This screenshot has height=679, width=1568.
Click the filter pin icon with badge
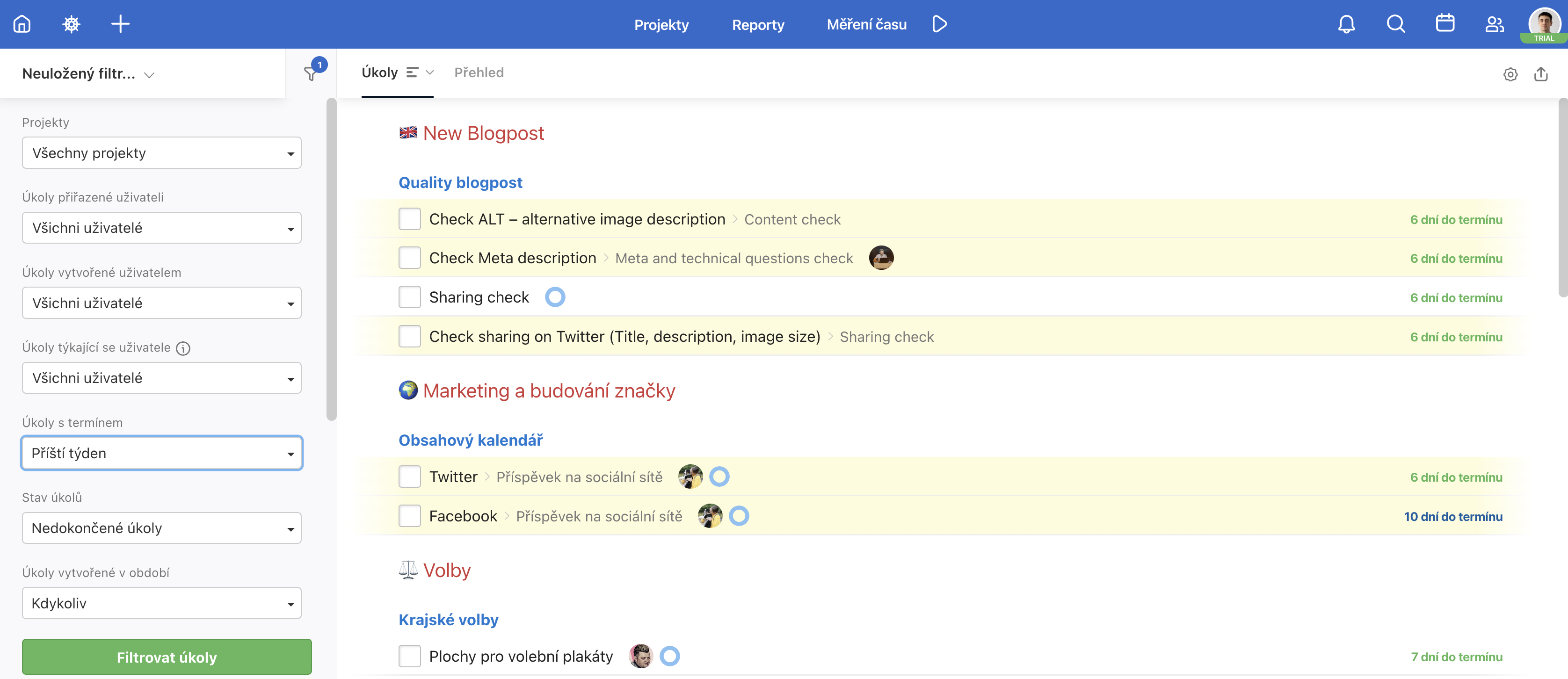click(x=310, y=72)
